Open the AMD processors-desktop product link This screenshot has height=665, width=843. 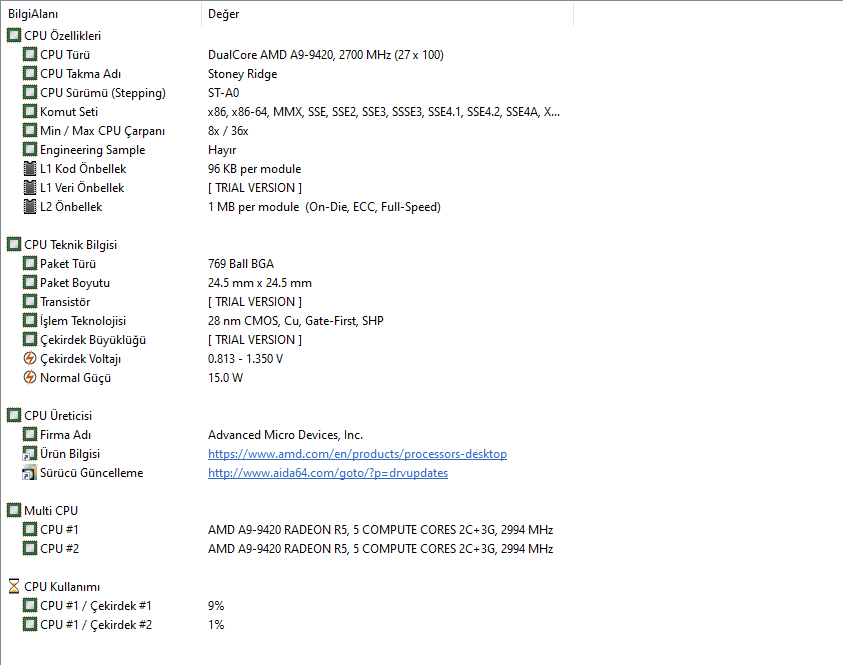pos(357,454)
